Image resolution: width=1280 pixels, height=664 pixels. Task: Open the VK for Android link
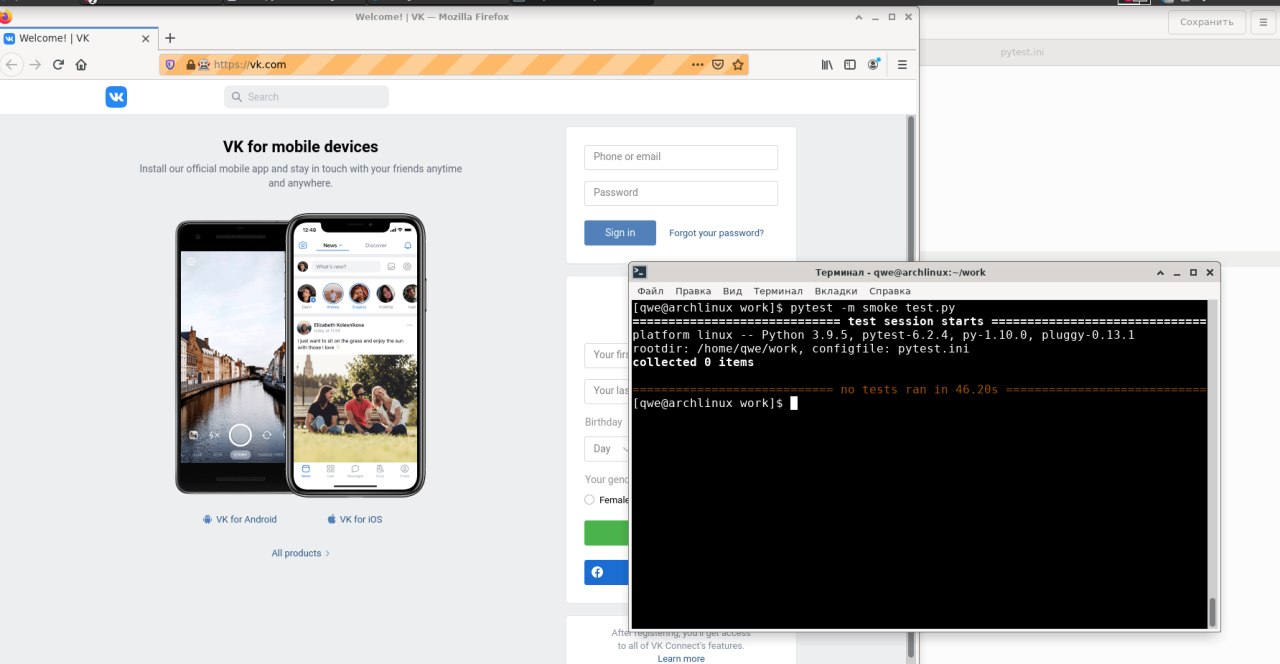[x=239, y=519]
